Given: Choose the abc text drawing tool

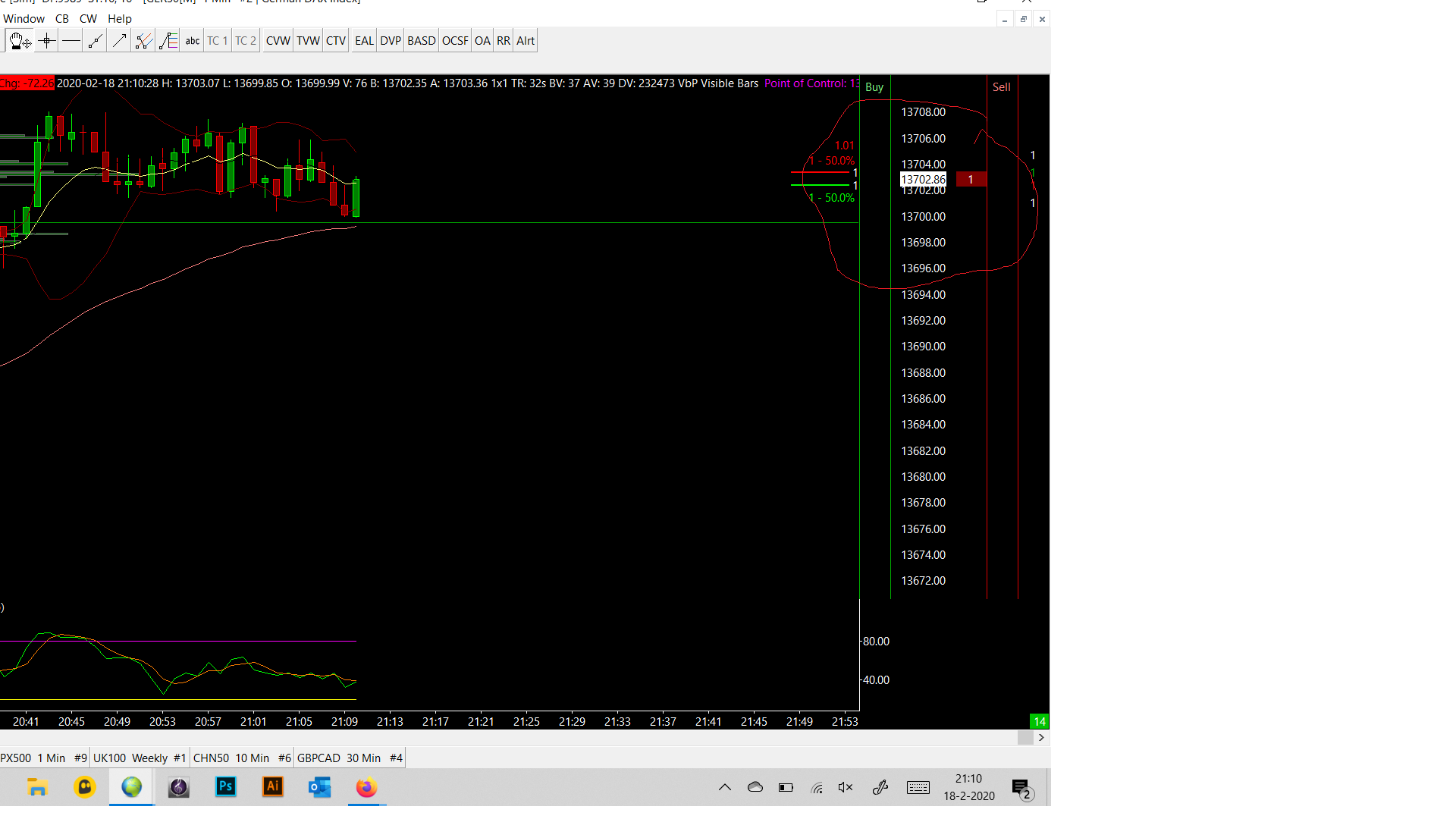Looking at the screenshot, I should pyautogui.click(x=193, y=41).
